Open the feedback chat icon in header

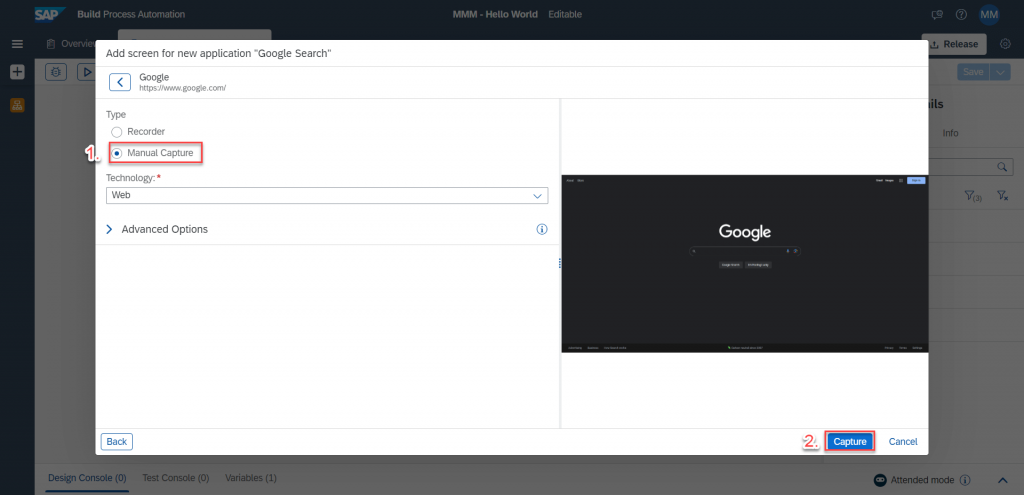click(937, 14)
